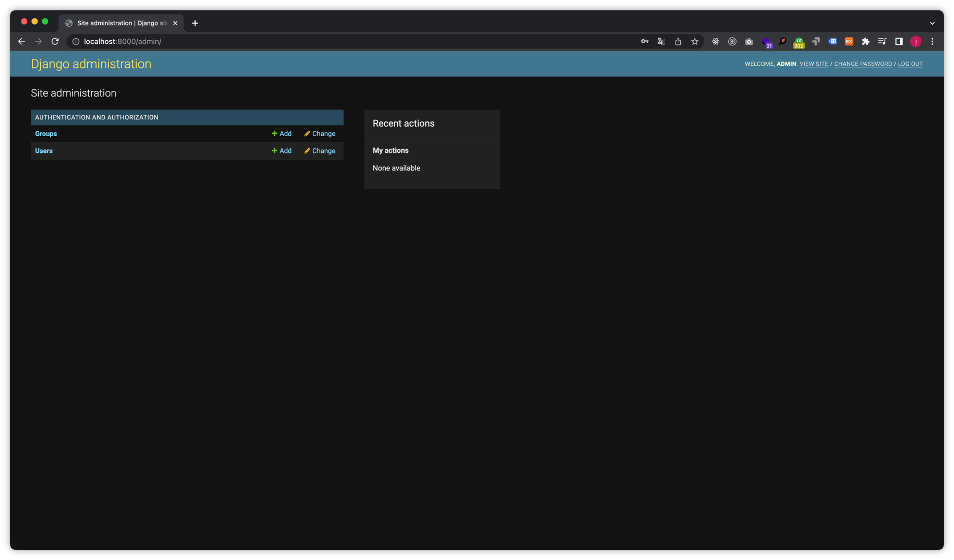Open the Users model link
Image resolution: width=954 pixels, height=560 pixels.
[x=44, y=150]
